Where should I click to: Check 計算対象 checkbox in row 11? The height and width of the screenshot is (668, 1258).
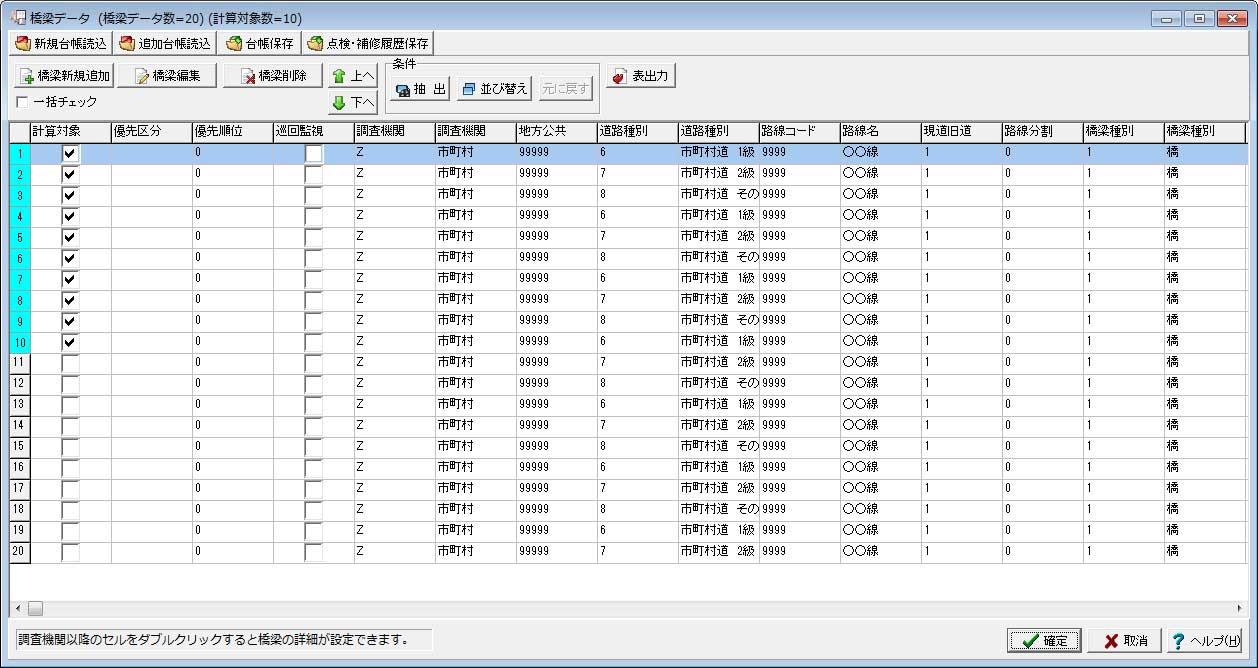coord(70,363)
